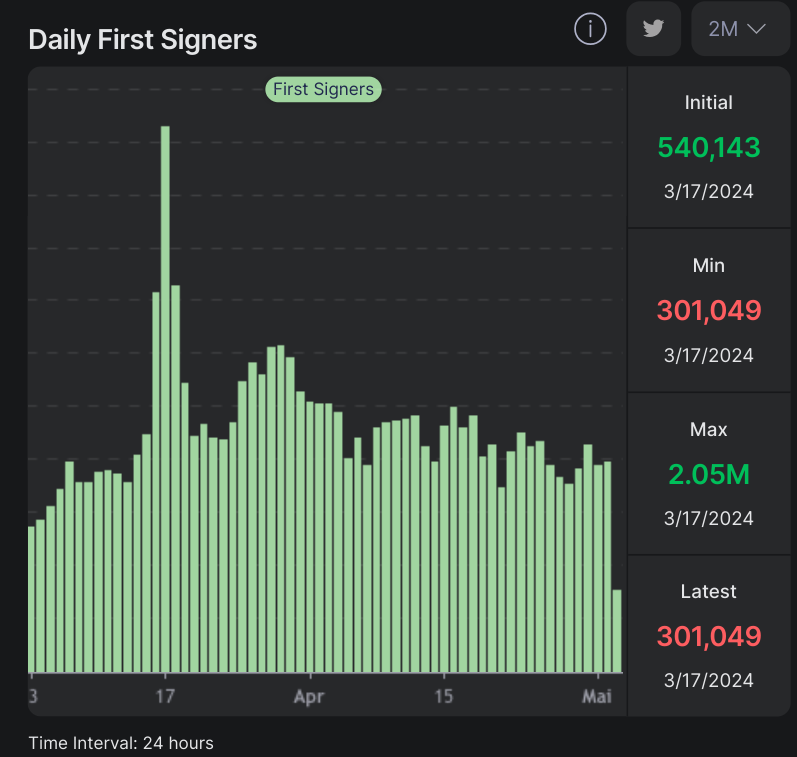Click the green 2.05M Max value
The width and height of the screenshot is (797, 757).
[708, 474]
